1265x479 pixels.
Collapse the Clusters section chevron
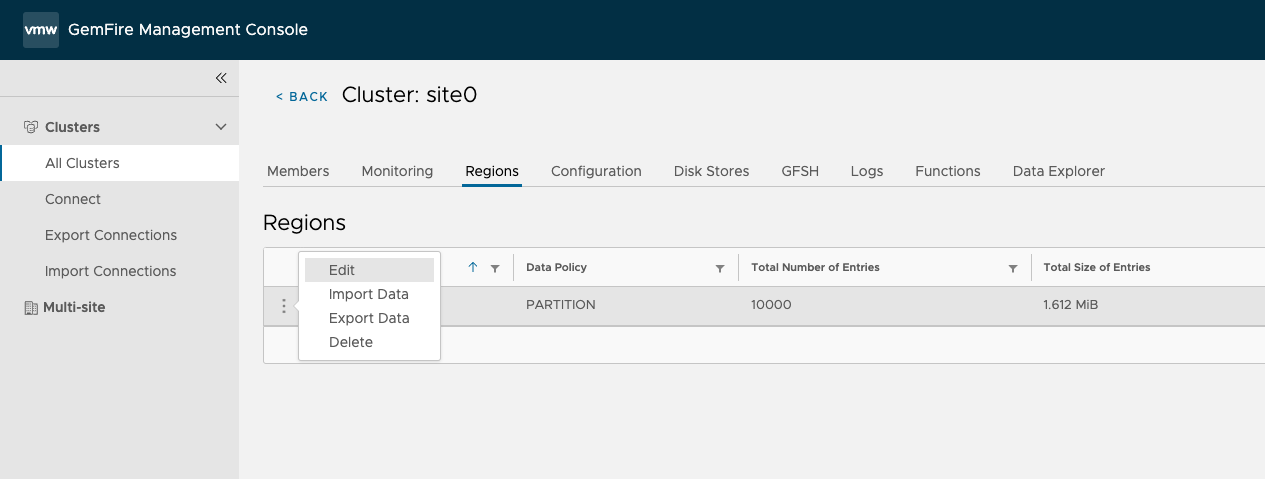pos(222,127)
